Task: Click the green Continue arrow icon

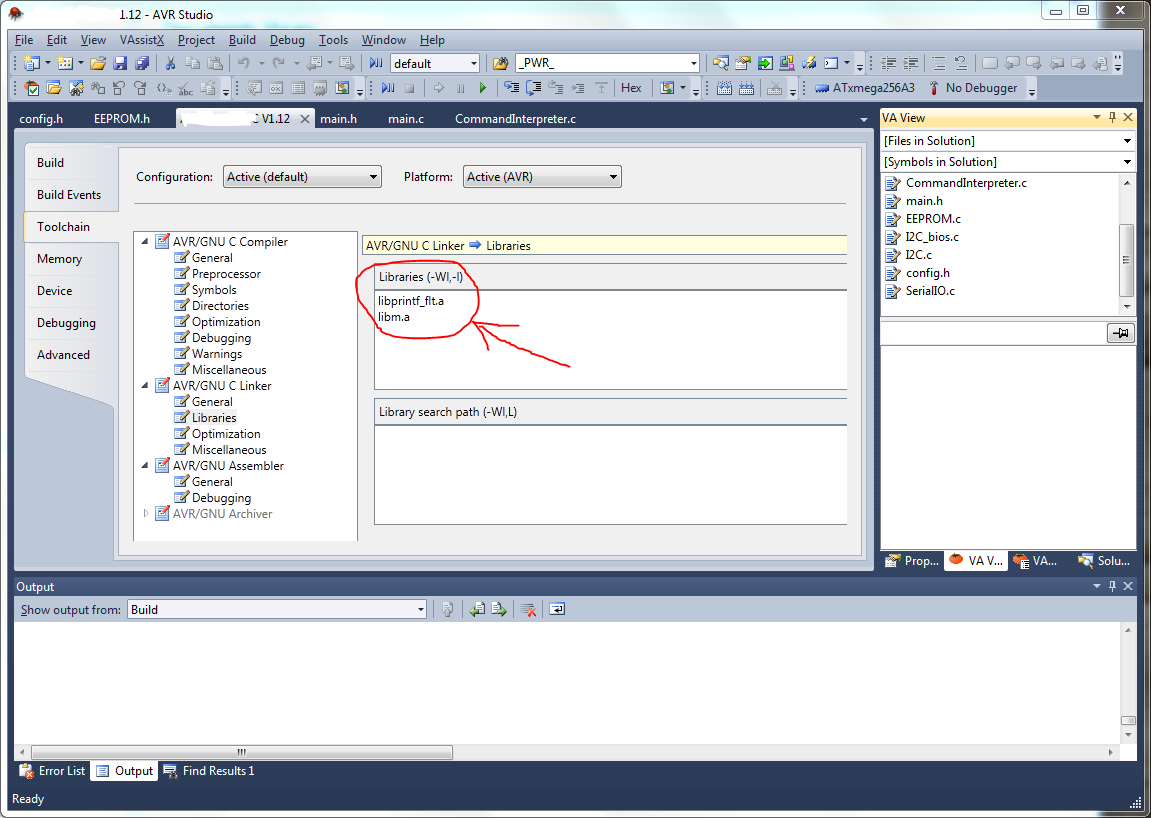Action: [482, 88]
